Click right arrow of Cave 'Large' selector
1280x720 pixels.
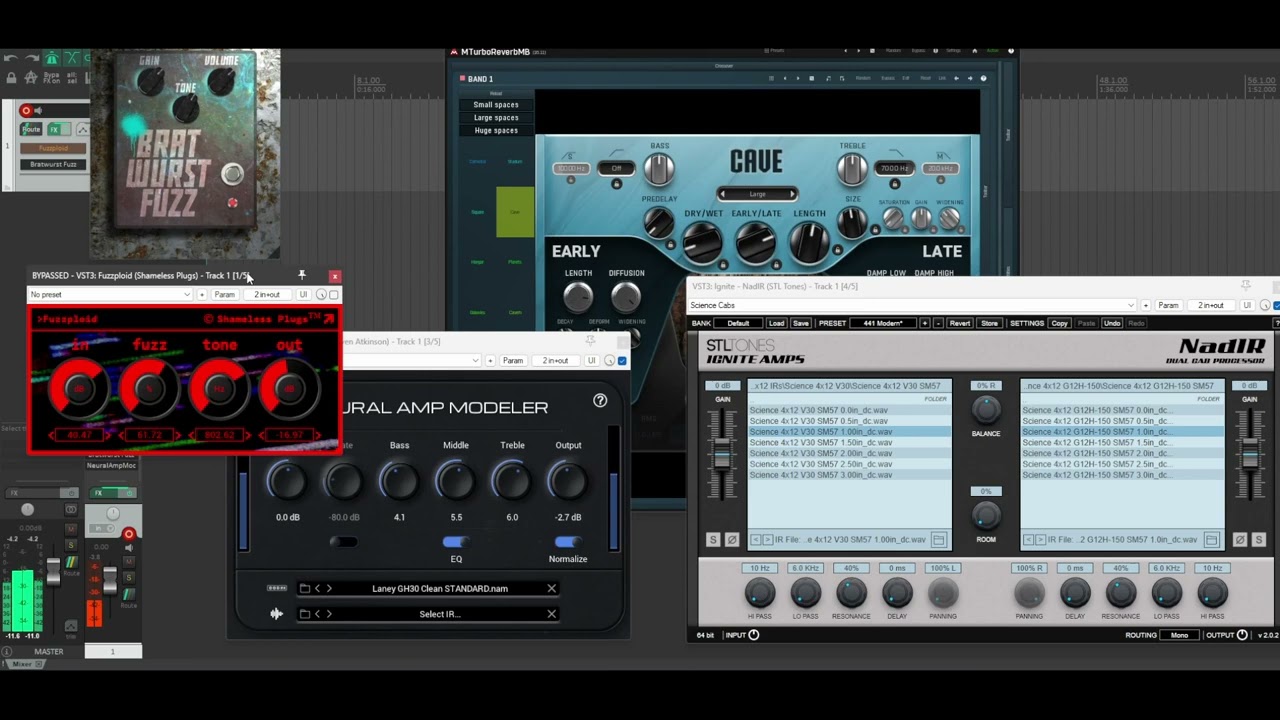click(x=792, y=194)
